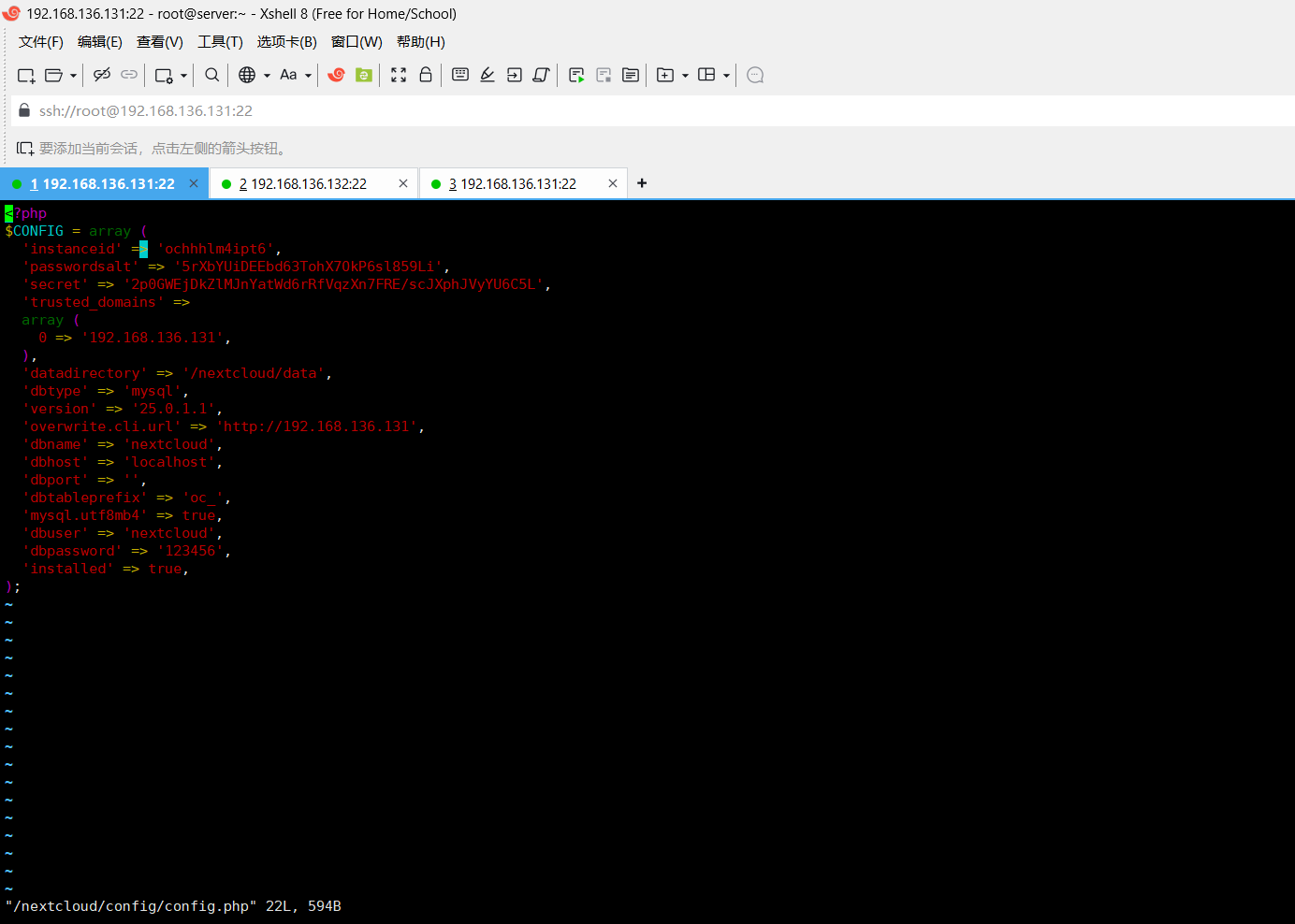Click the 'dbname' line

[x=123, y=444]
